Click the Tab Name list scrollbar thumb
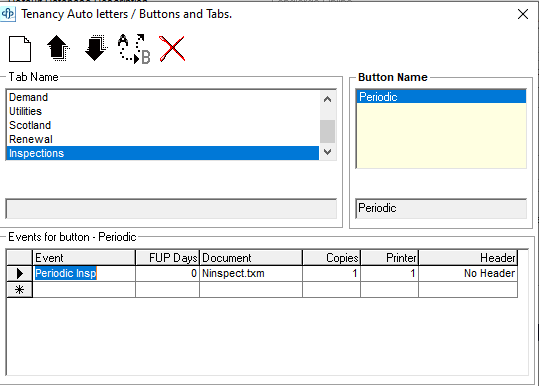539x386 pixels. tap(327, 131)
